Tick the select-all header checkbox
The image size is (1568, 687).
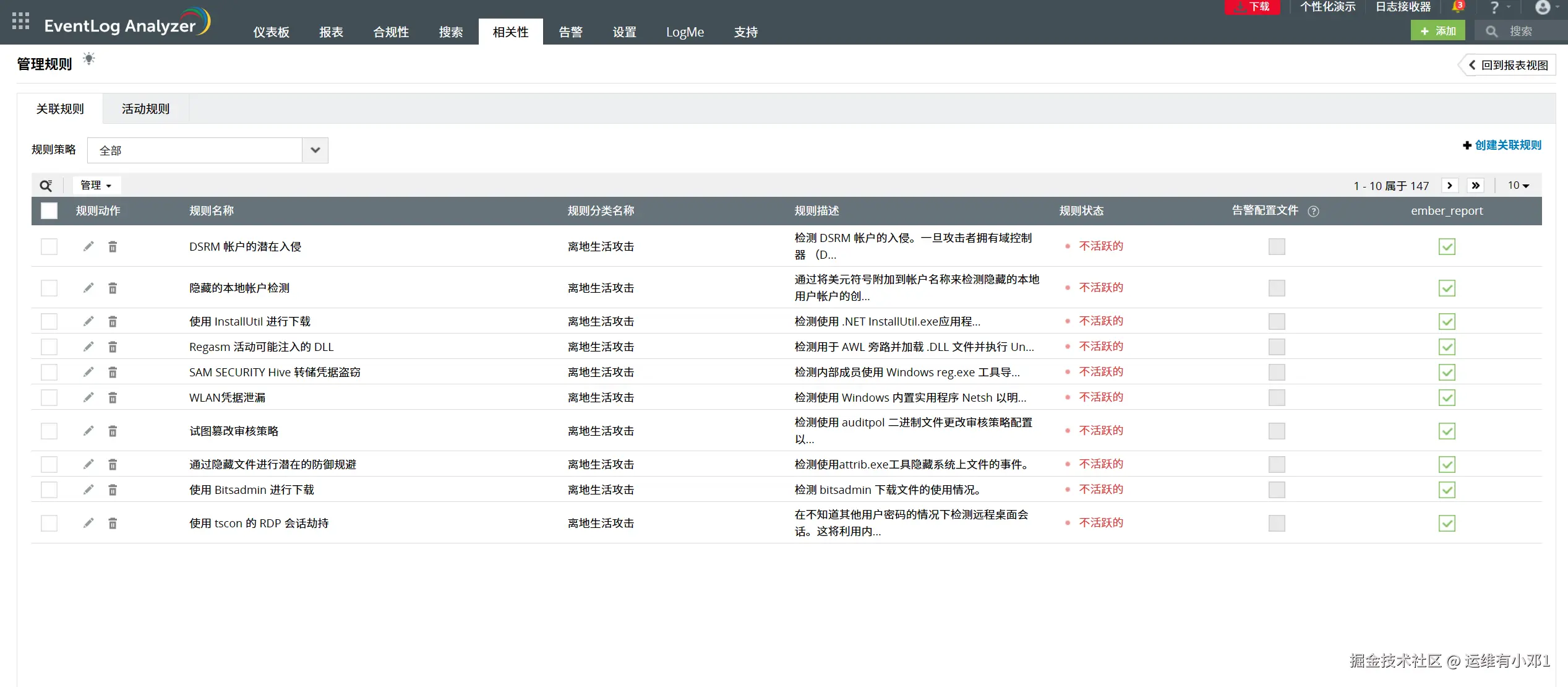coord(49,211)
